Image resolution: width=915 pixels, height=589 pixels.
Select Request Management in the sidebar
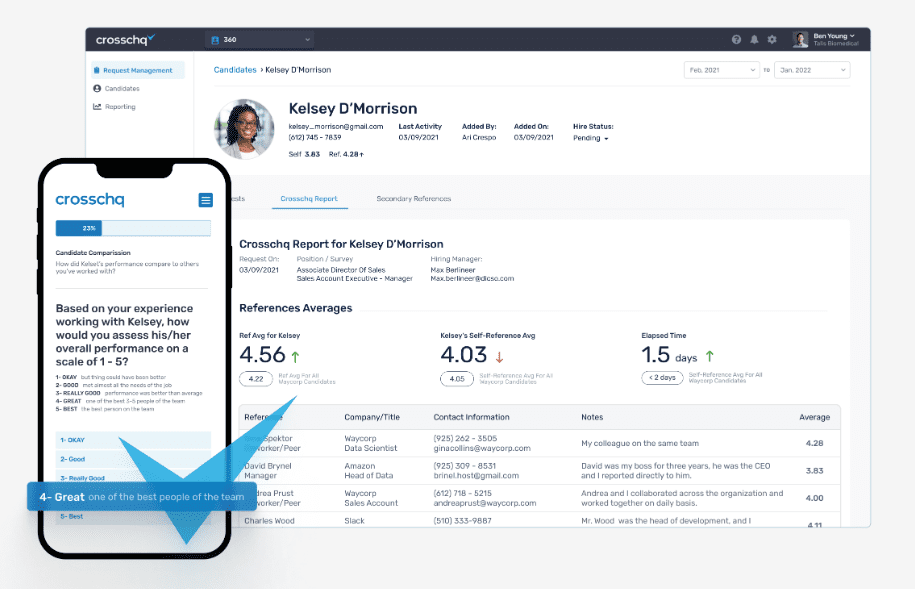pos(138,70)
